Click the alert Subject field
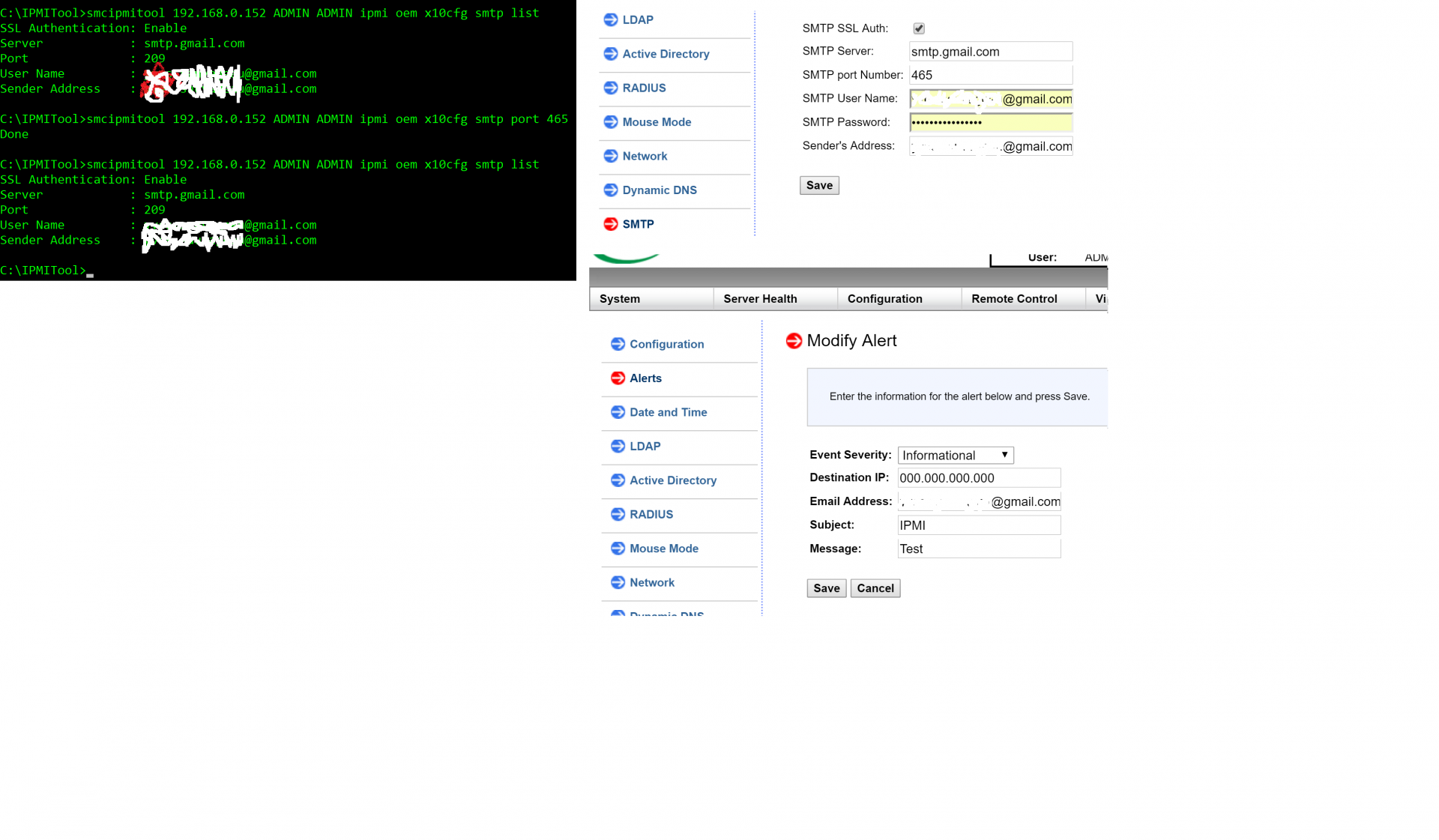This screenshot has height=840, width=1439. tap(979, 525)
